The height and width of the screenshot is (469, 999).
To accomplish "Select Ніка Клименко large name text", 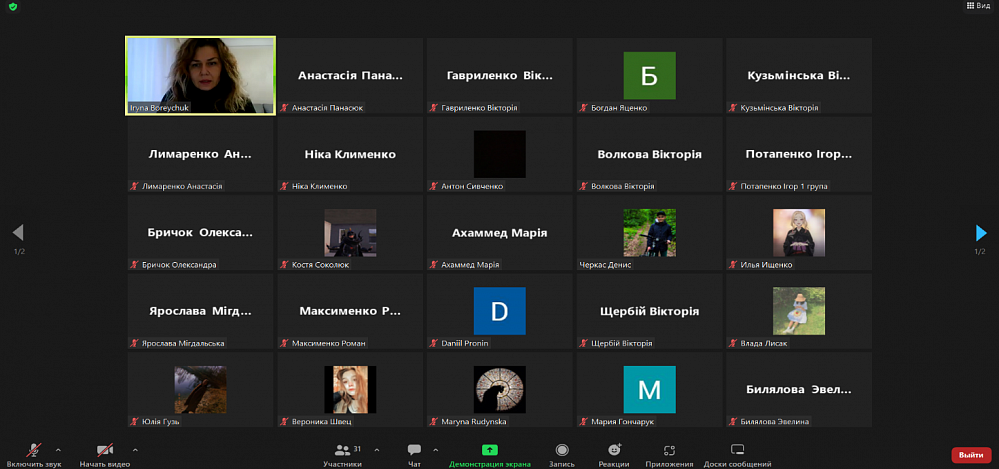I will (350, 154).
